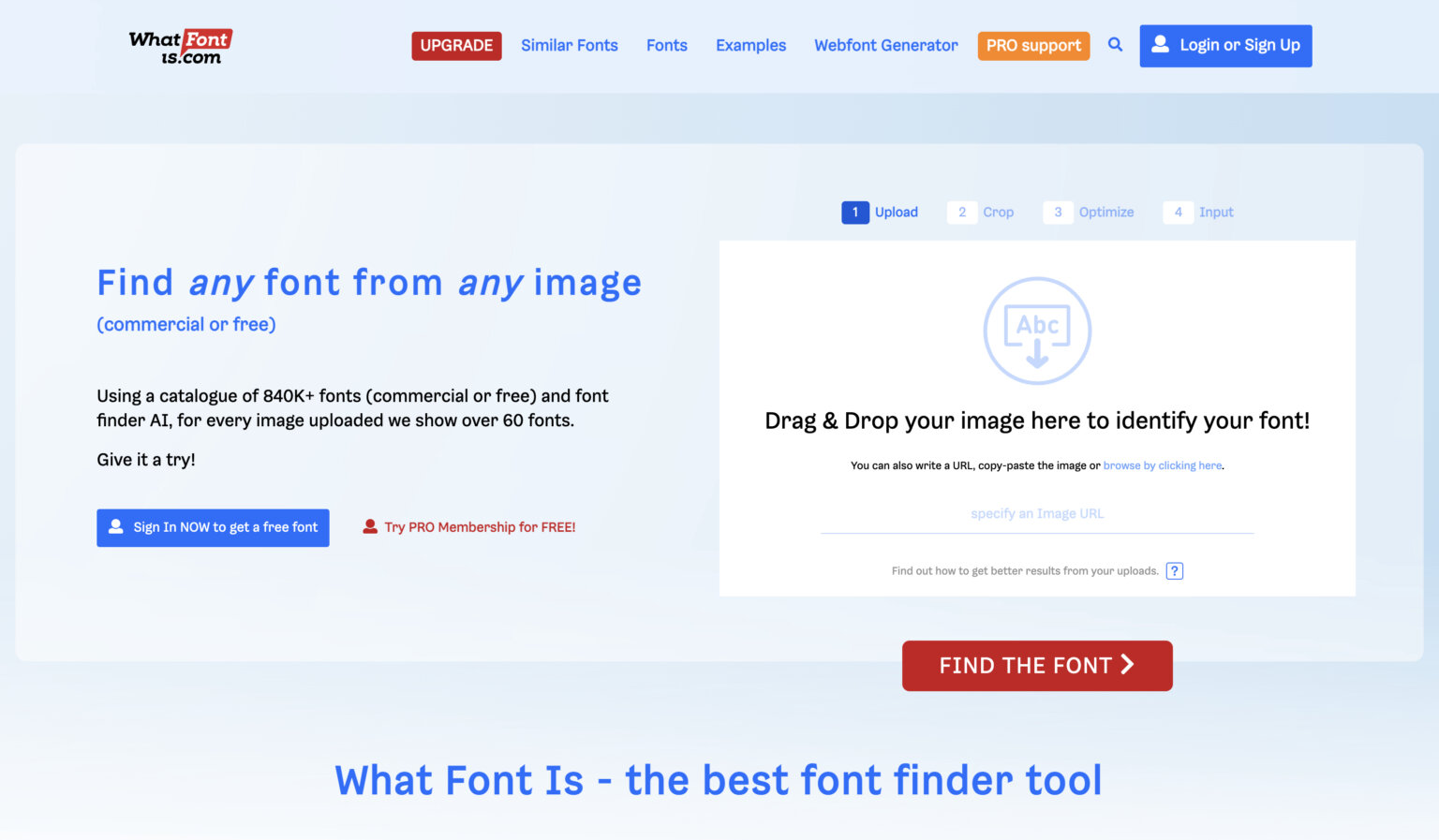Click the question mark help icon
The width and height of the screenshot is (1439, 840).
coord(1174,570)
